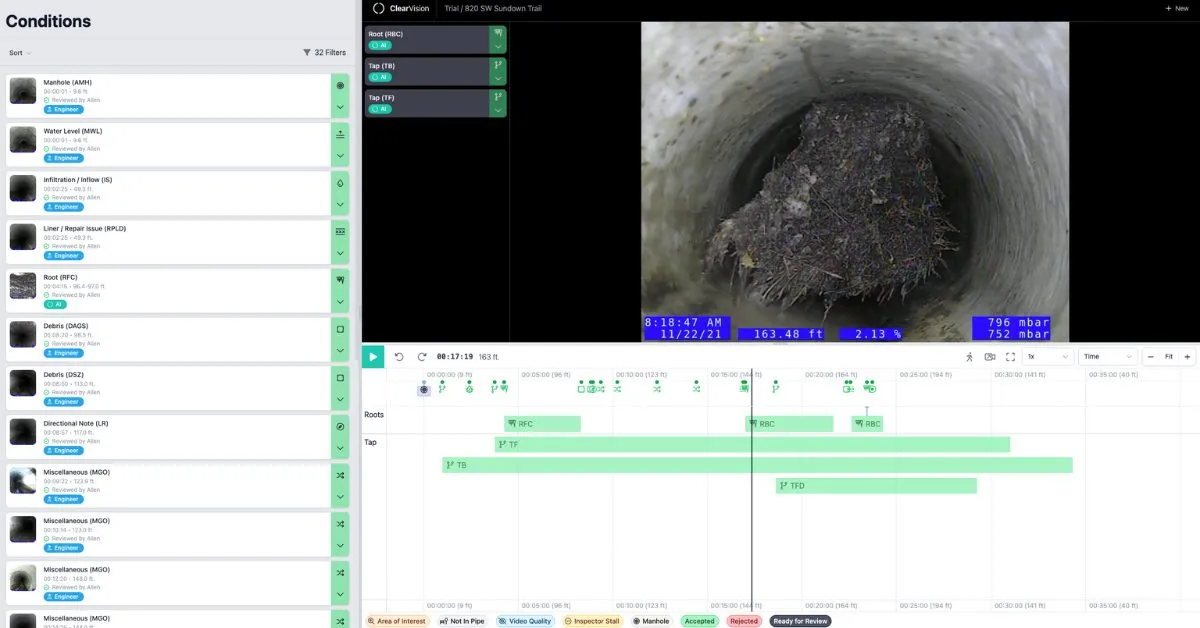The height and width of the screenshot is (628, 1200).
Task: Click the AI badge on Tap (TB) overlay card
Action: tap(380, 77)
